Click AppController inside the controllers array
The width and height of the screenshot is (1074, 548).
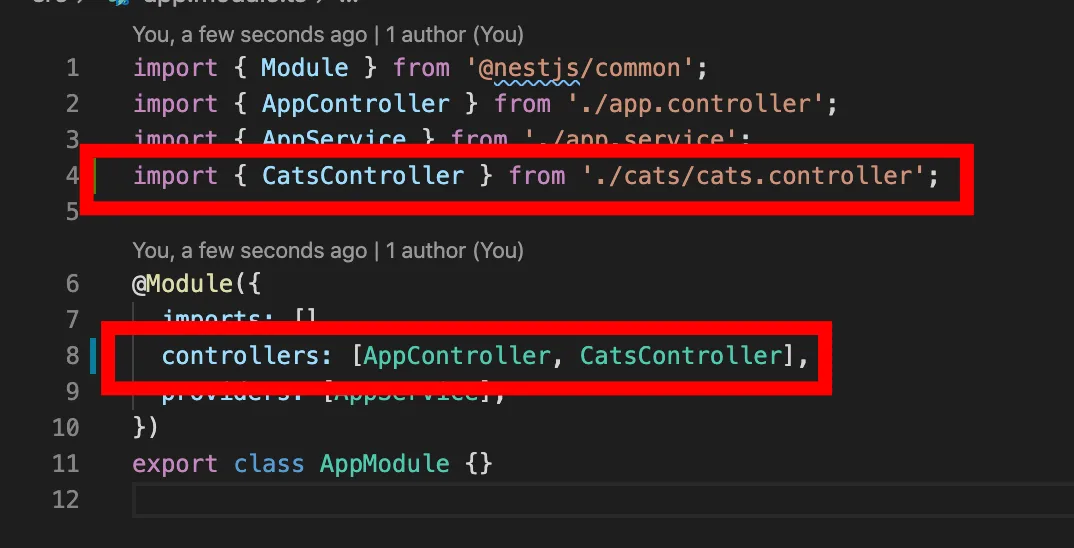click(456, 356)
